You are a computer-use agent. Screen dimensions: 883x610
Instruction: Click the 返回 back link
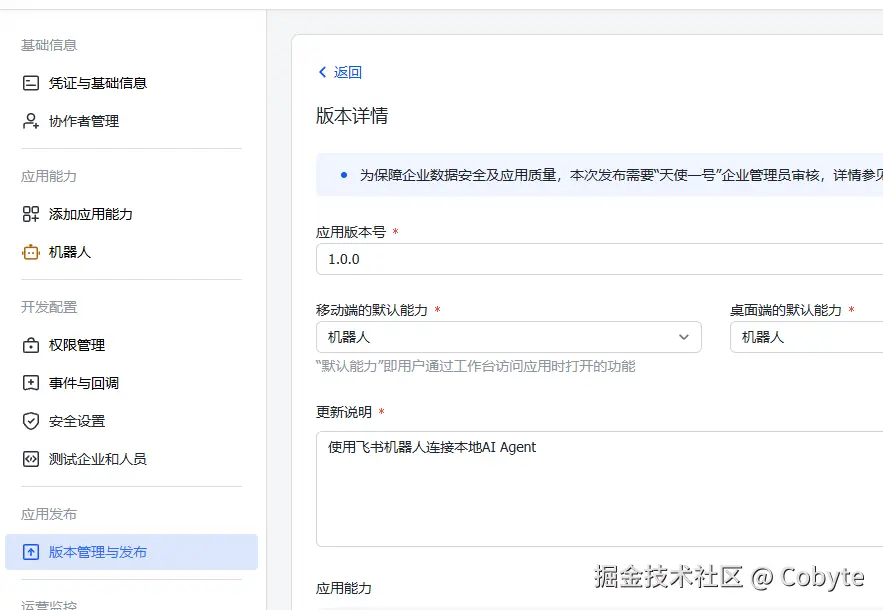tap(340, 72)
